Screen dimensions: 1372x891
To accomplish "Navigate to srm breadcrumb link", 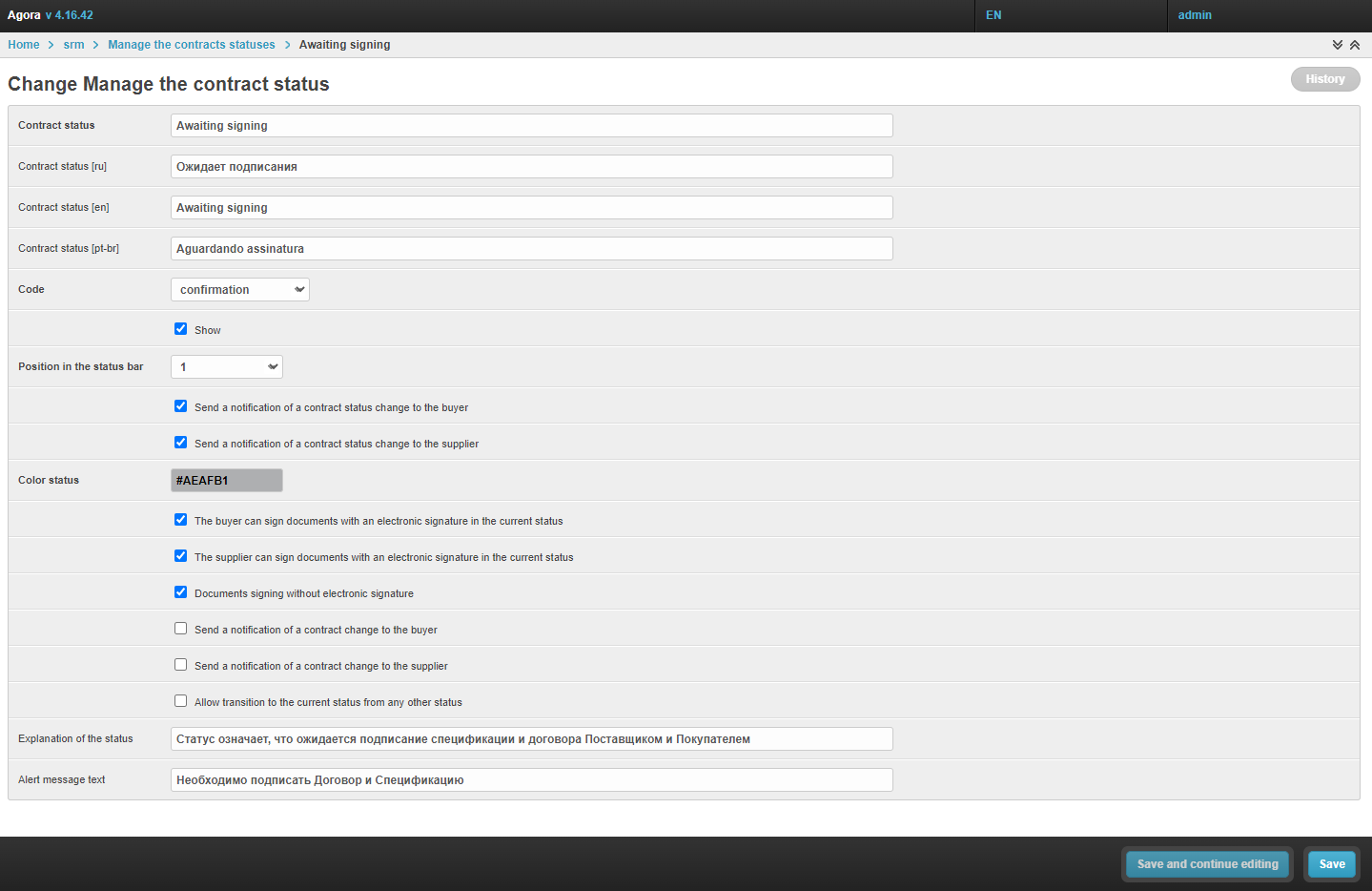I will coord(73,45).
